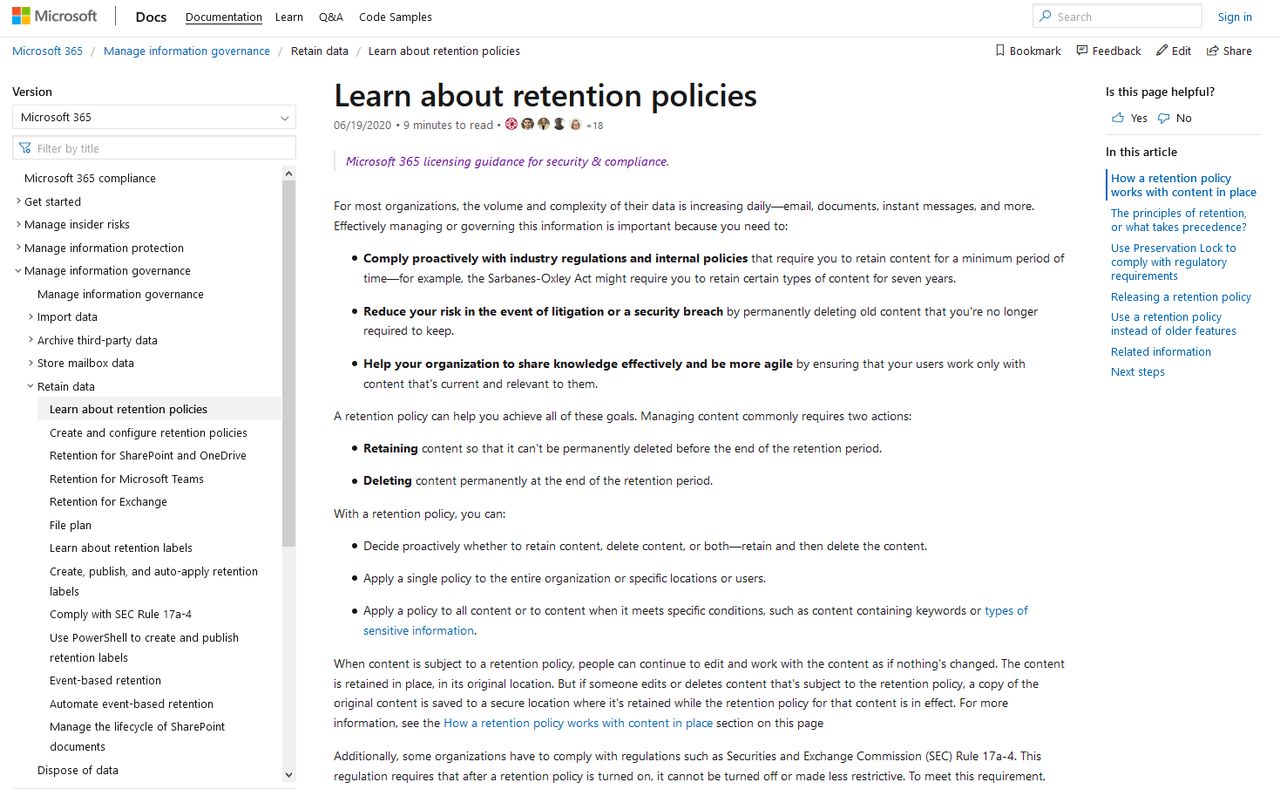Screen dimensions: 1280x789
Task: Open the File plan item
Action: [70, 525]
